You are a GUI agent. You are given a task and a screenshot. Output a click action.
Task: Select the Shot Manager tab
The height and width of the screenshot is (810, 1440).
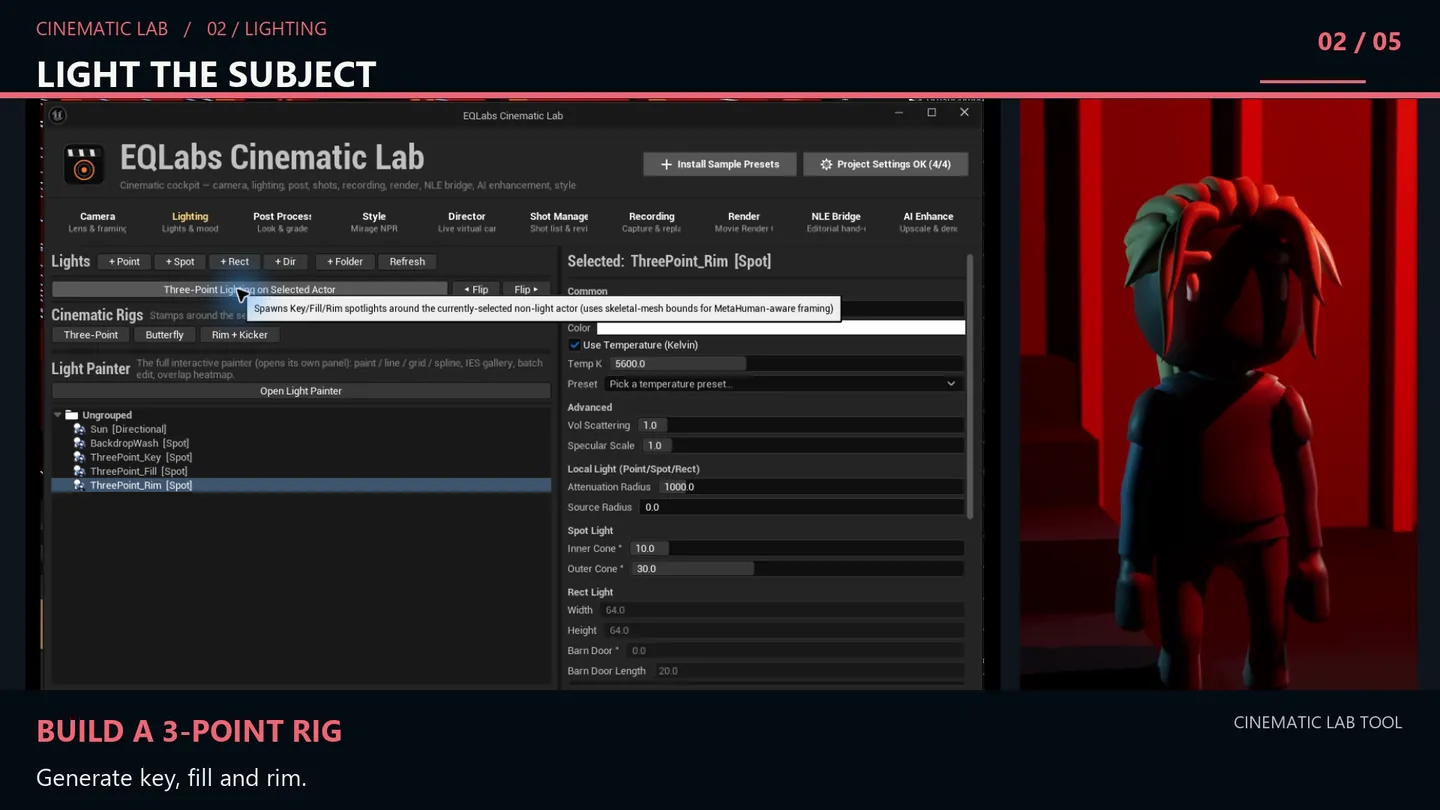pos(559,222)
